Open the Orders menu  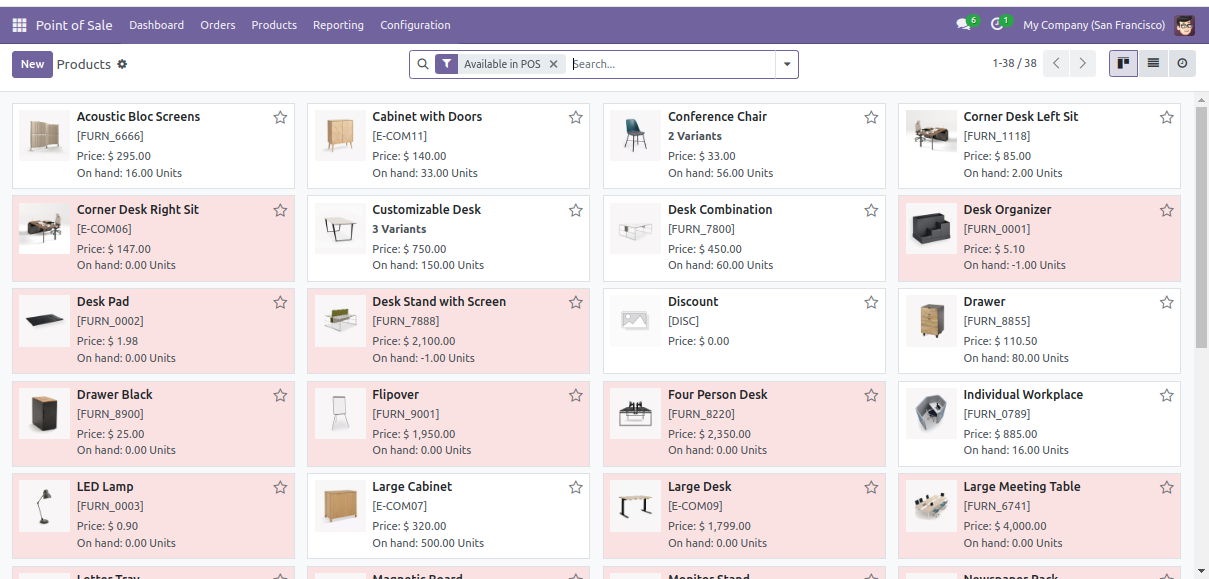(218, 25)
